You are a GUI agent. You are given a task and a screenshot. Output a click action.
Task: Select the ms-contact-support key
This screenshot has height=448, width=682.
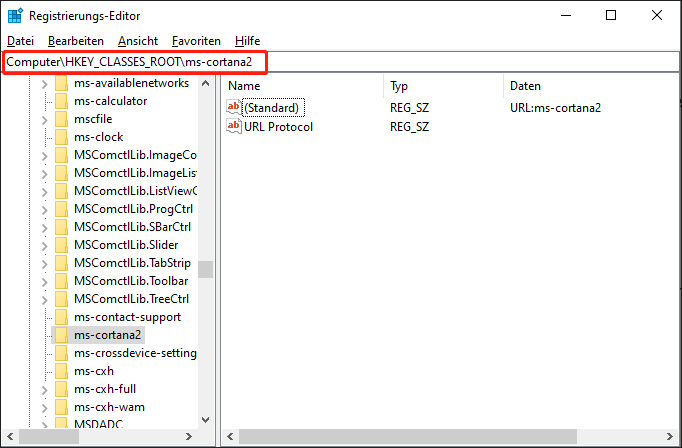[127, 317]
